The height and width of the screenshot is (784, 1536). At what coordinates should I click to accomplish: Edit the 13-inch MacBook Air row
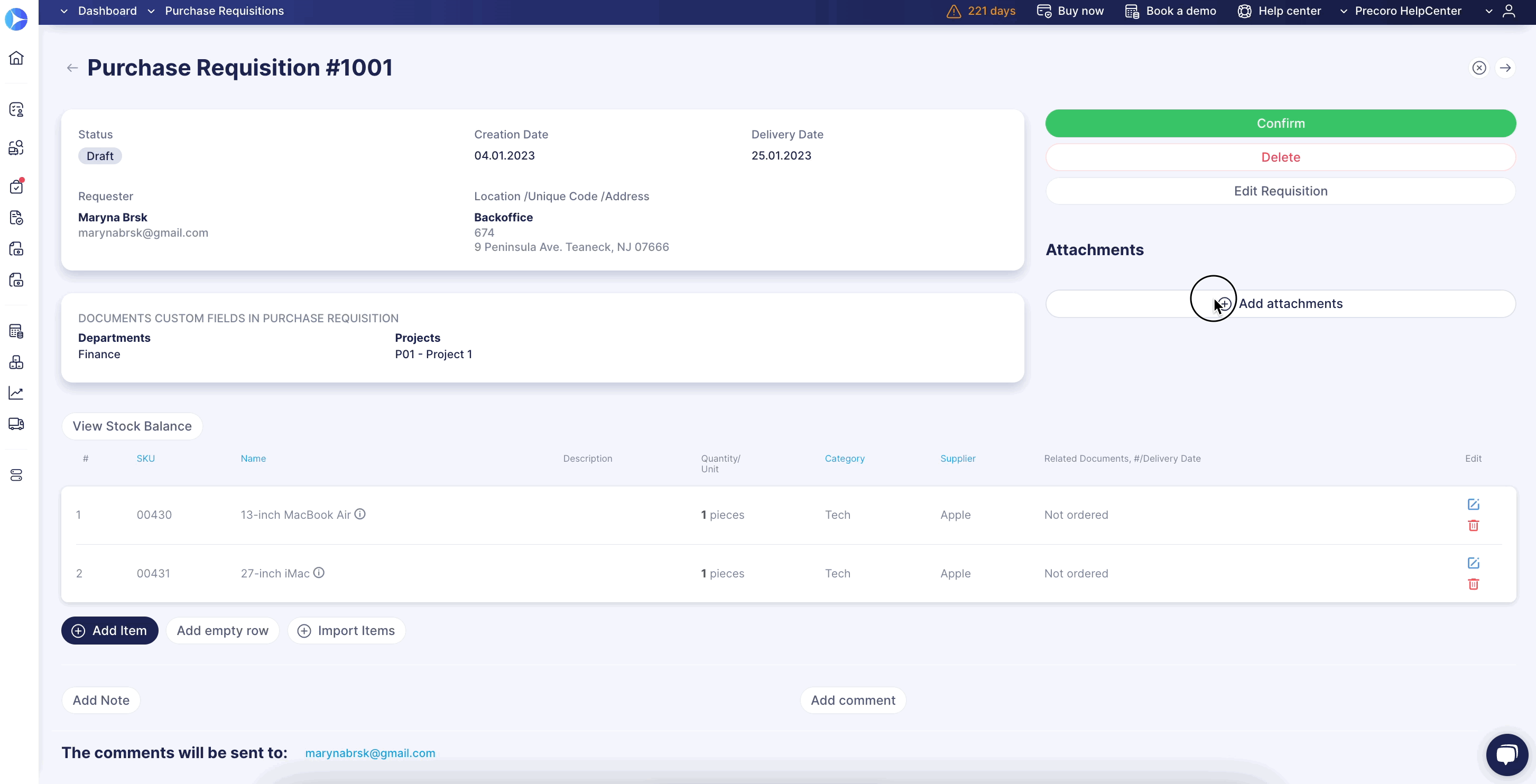tap(1473, 505)
